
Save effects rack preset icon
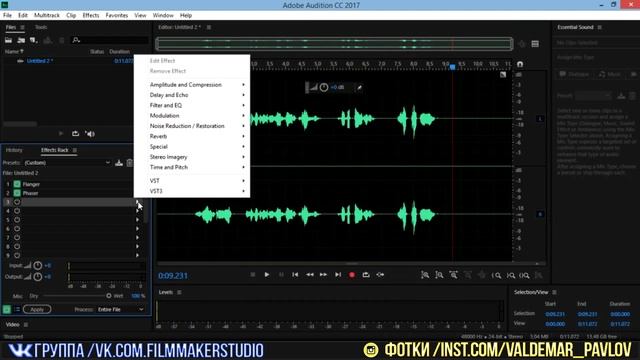(119, 163)
